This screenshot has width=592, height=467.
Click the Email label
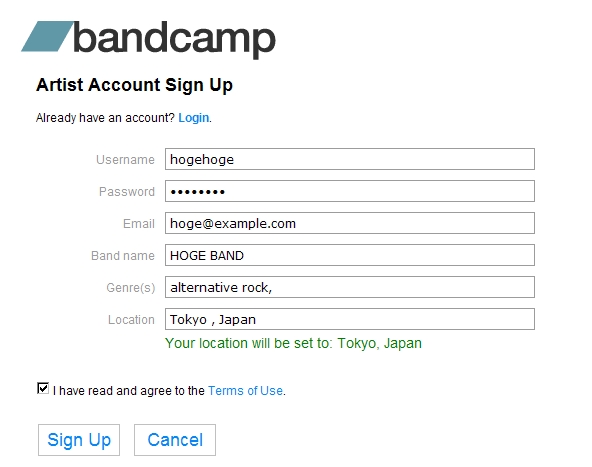pyautogui.click(x=139, y=224)
